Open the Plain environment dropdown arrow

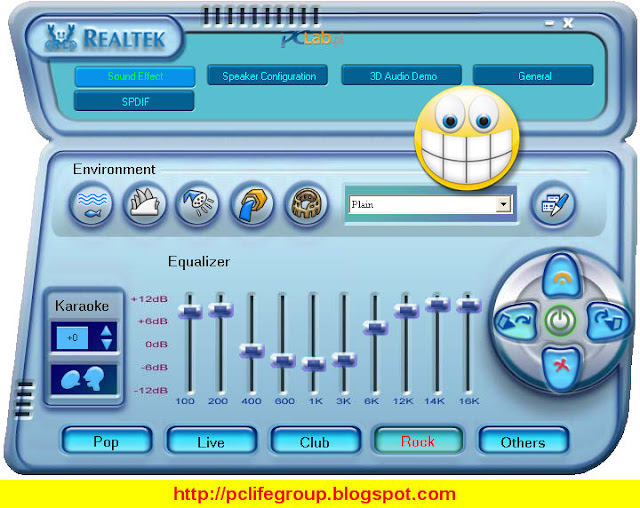click(504, 204)
